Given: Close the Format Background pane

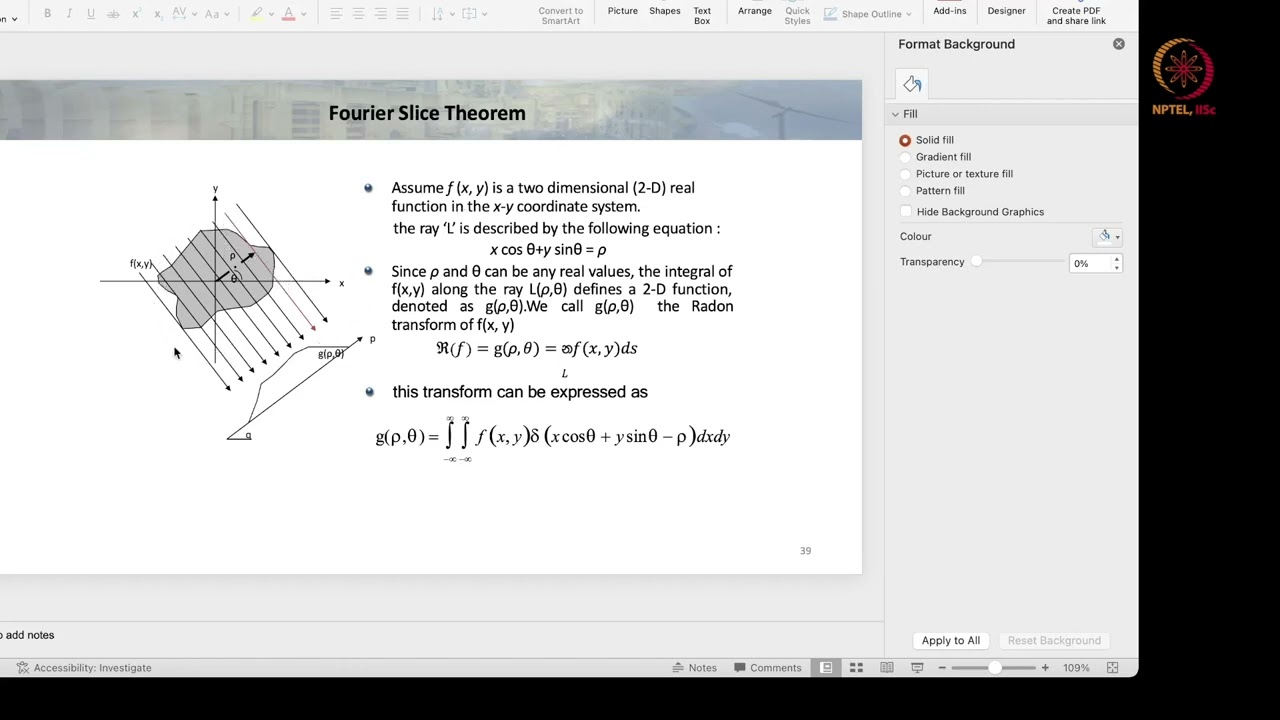Looking at the screenshot, I should (x=1119, y=44).
